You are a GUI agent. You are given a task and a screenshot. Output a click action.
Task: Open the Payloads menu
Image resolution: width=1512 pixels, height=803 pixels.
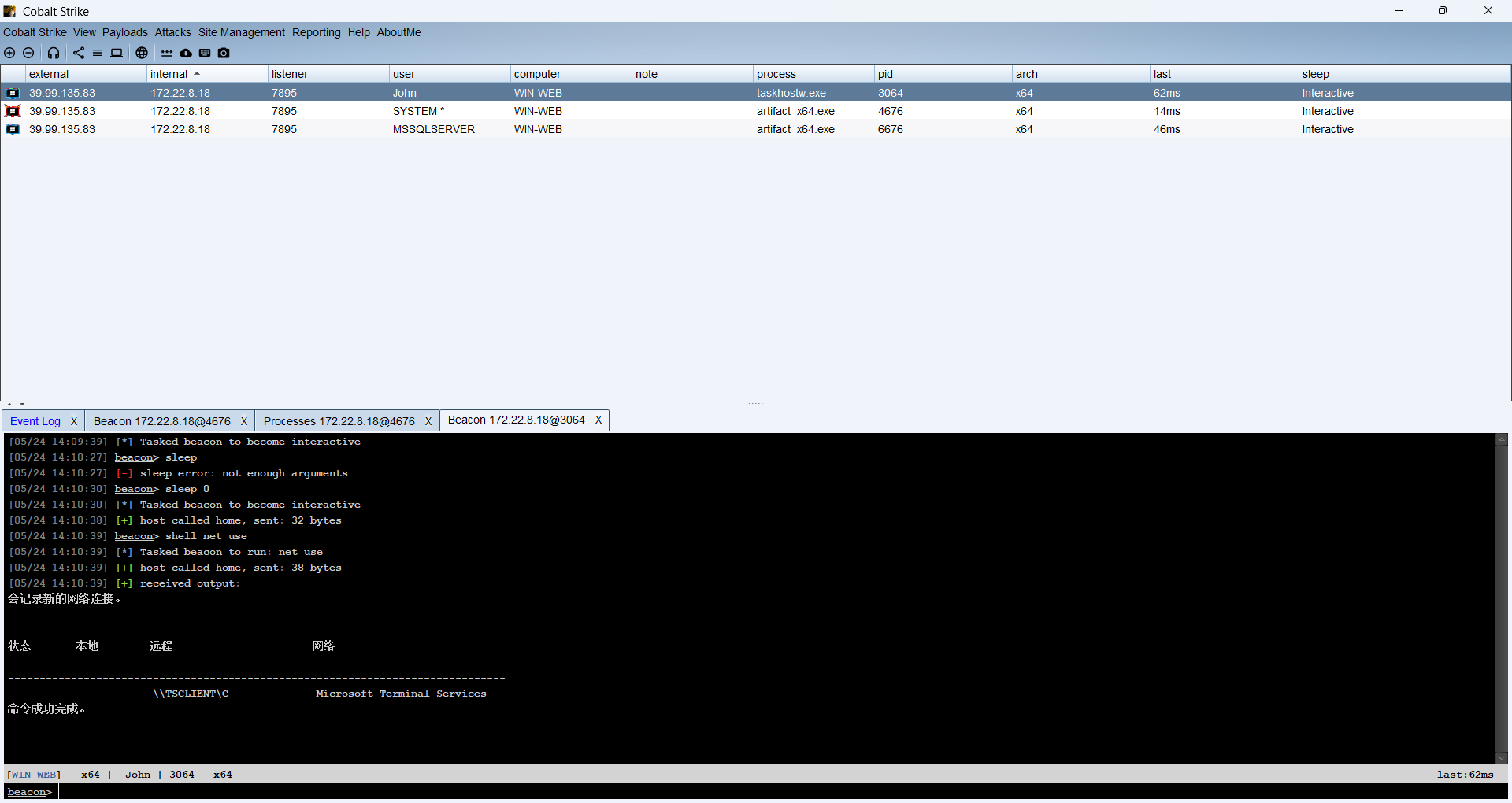point(124,32)
